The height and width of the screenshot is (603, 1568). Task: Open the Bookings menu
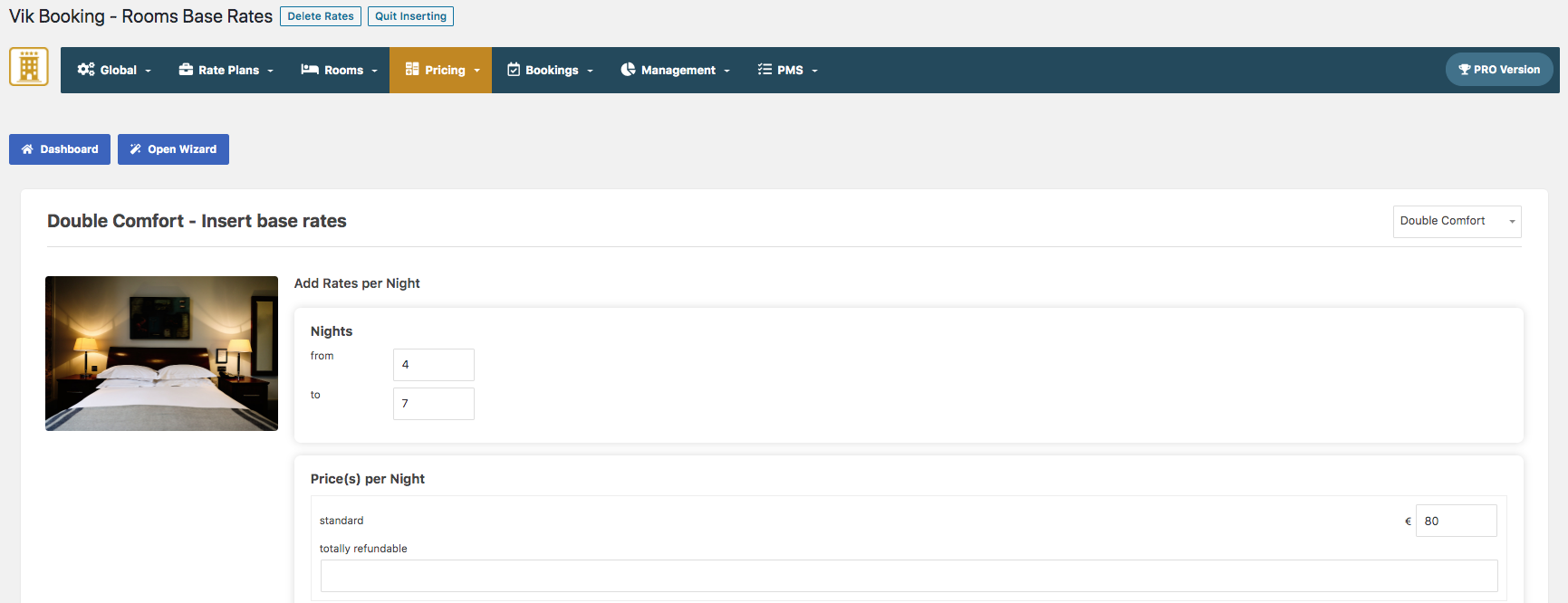pyautogui.click(x=550, y=70)
